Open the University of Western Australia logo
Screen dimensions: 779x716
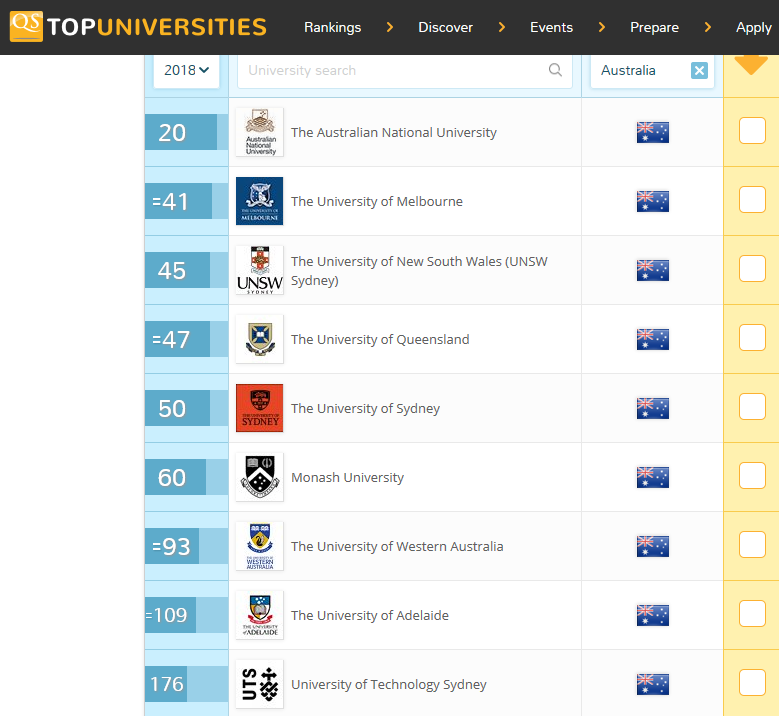tap(259, 546)
